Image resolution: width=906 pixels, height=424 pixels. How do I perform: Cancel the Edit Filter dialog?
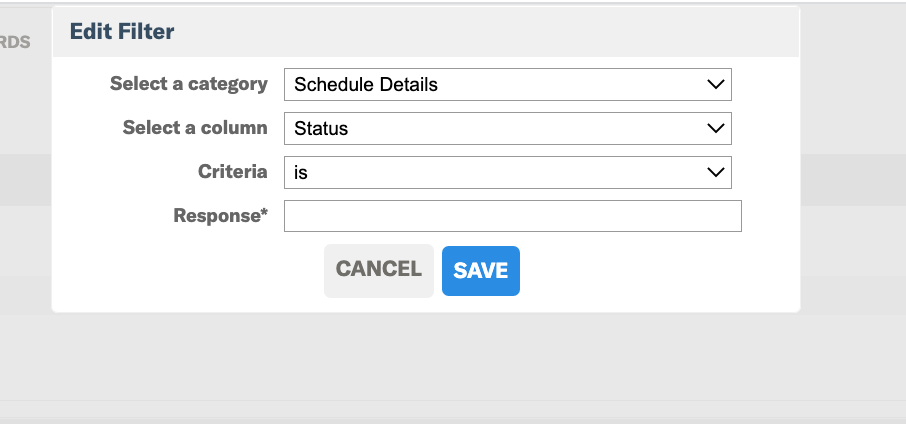[x=378, y=271]
